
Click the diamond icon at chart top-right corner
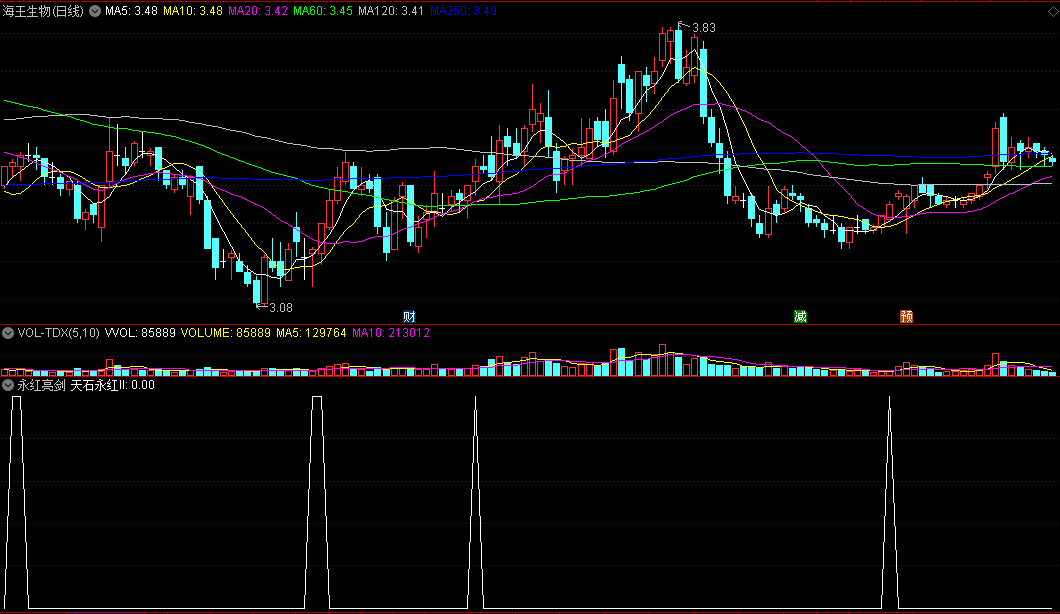coord(1053,11)
